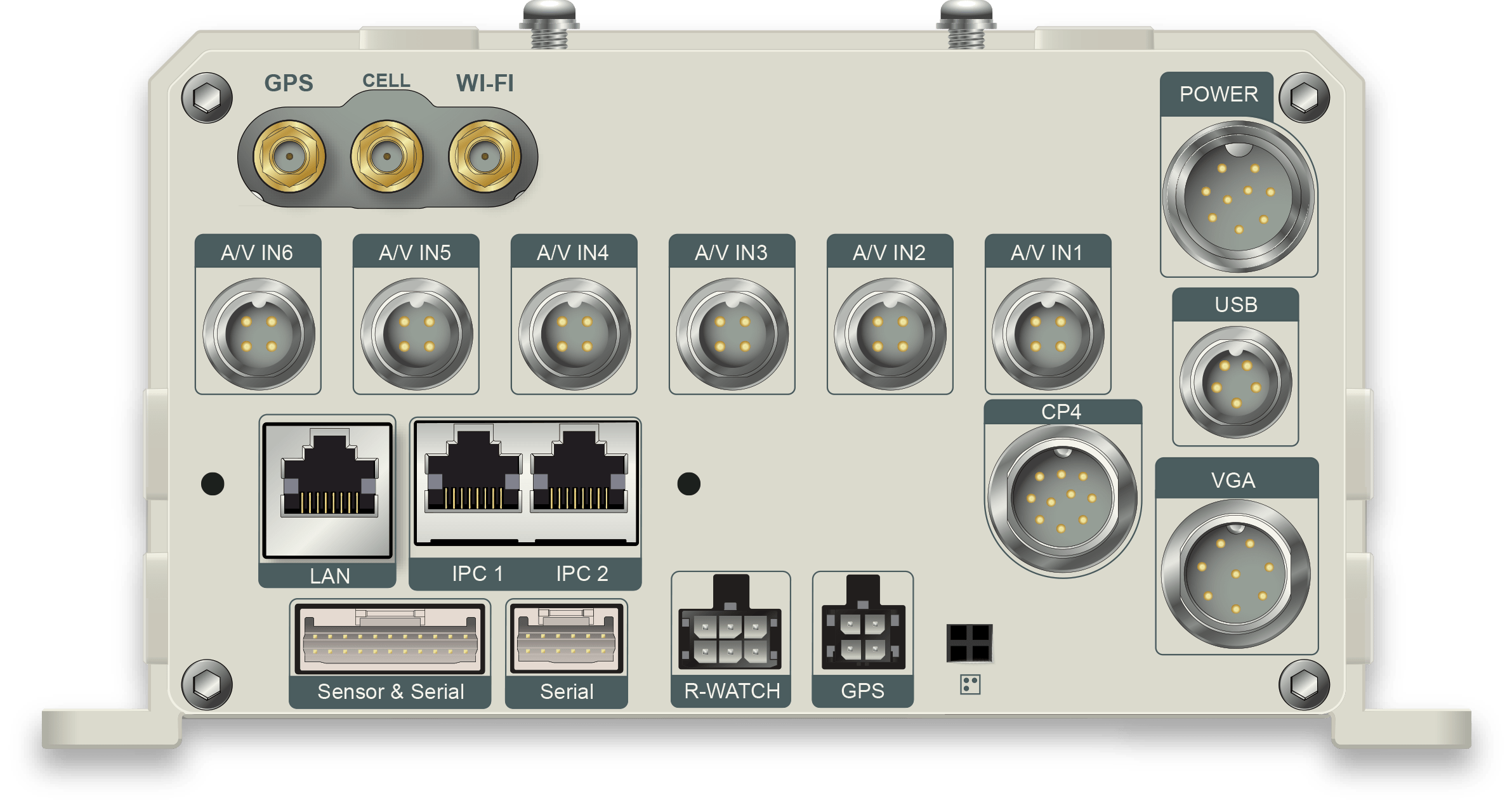
Task: Click the CELL gold antenna connector
Action: [386, 156]
